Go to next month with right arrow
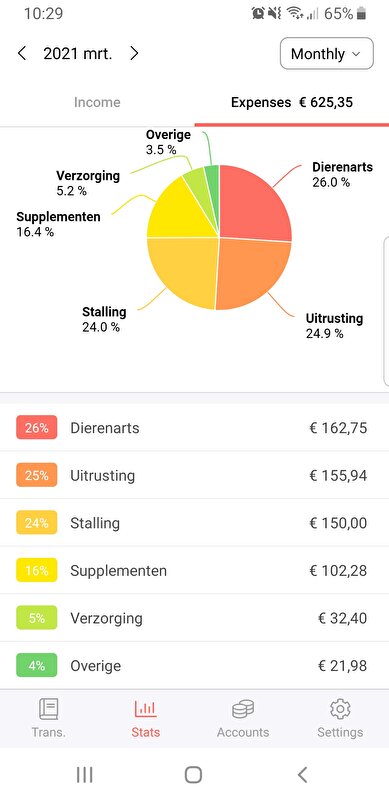Screen dimensions: 389x800 [134, 54]
